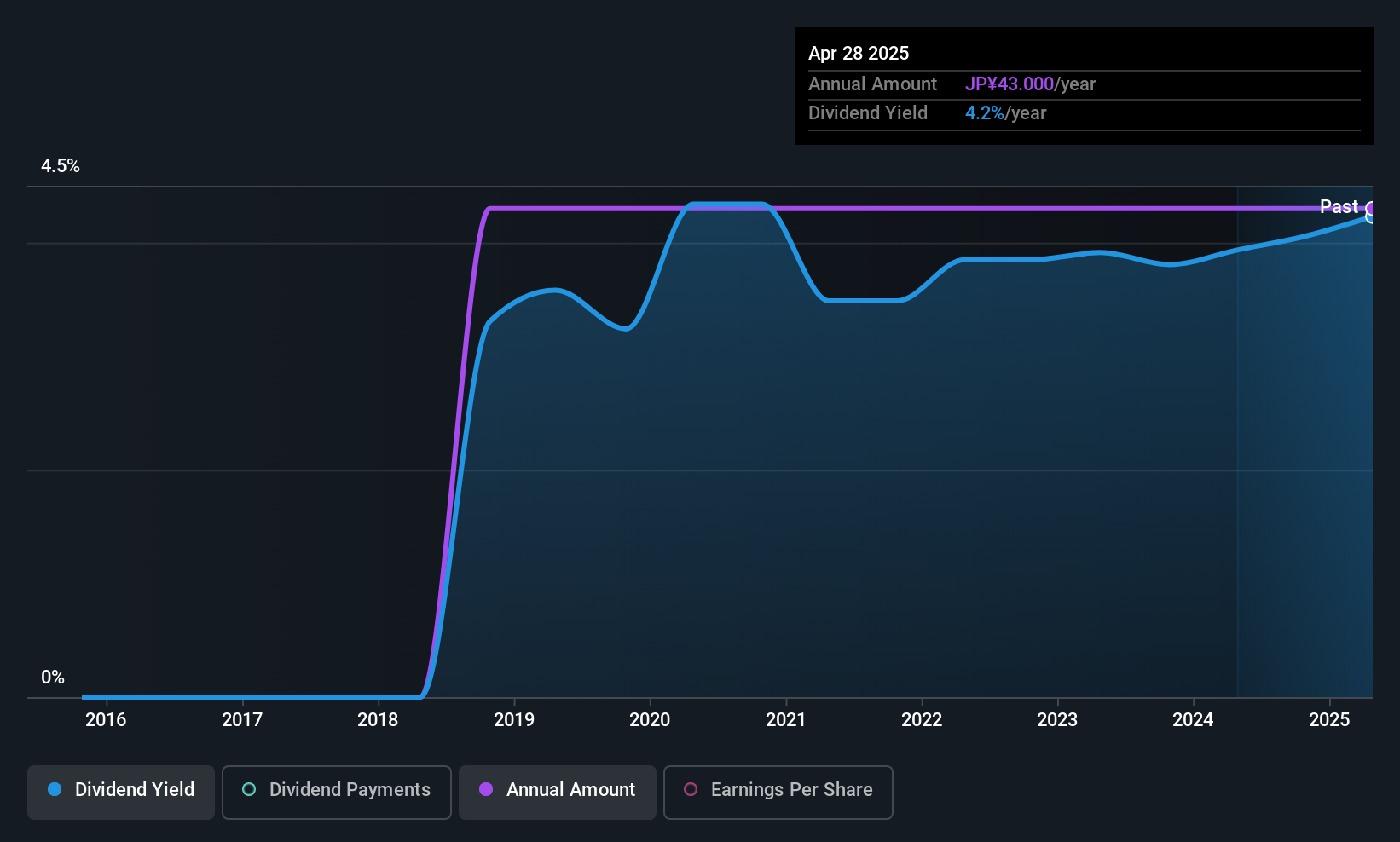Click the 2016 x-axis label
1400x842 pixels.
pos(106,719)
